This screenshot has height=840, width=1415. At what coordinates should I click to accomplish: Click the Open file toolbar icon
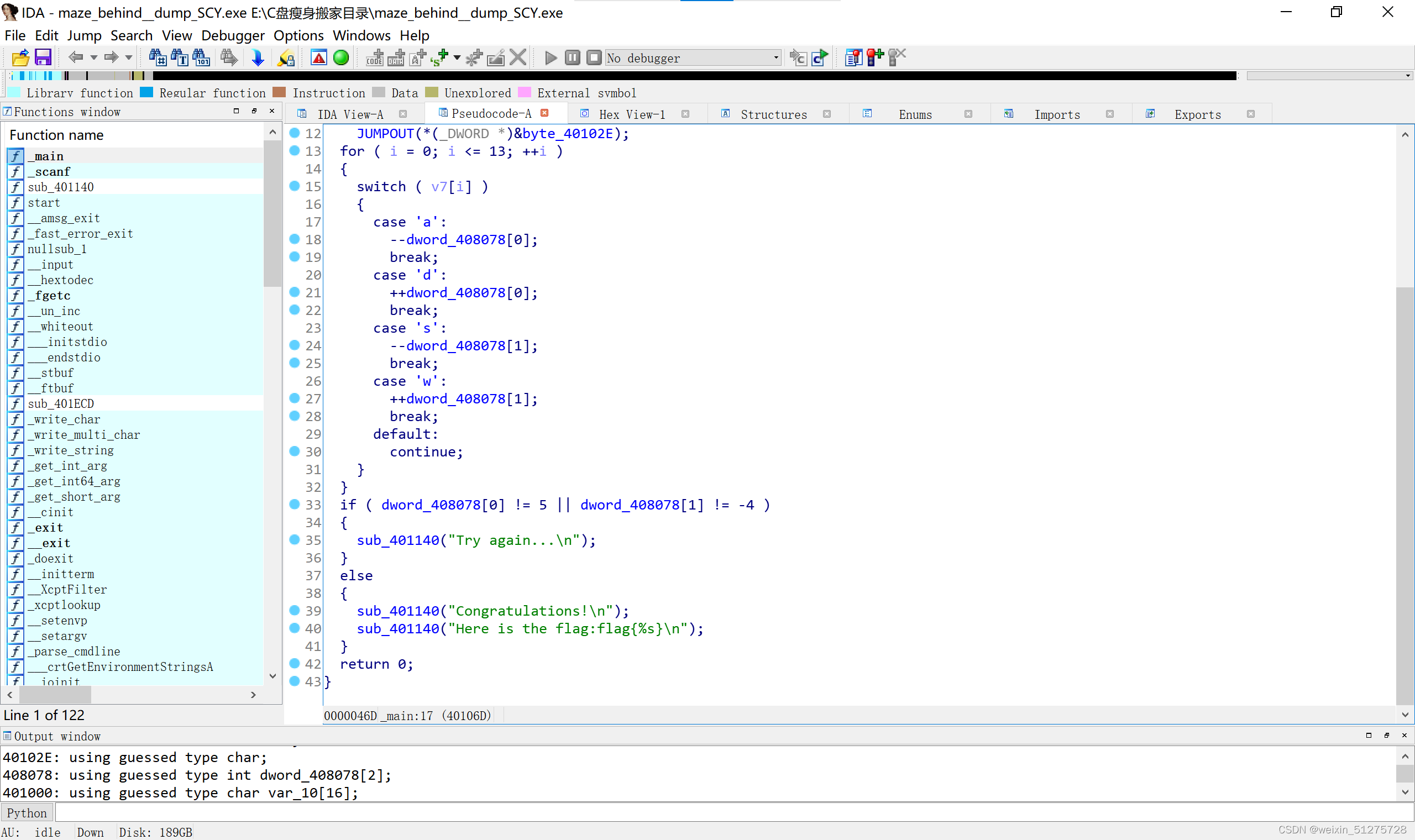(20, 57)
